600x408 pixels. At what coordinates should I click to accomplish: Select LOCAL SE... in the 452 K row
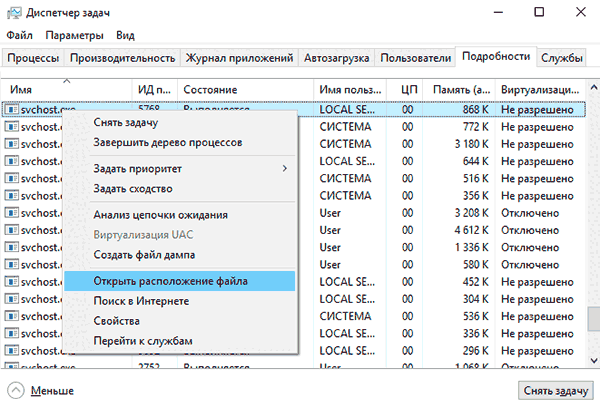[x=347, y=282]
